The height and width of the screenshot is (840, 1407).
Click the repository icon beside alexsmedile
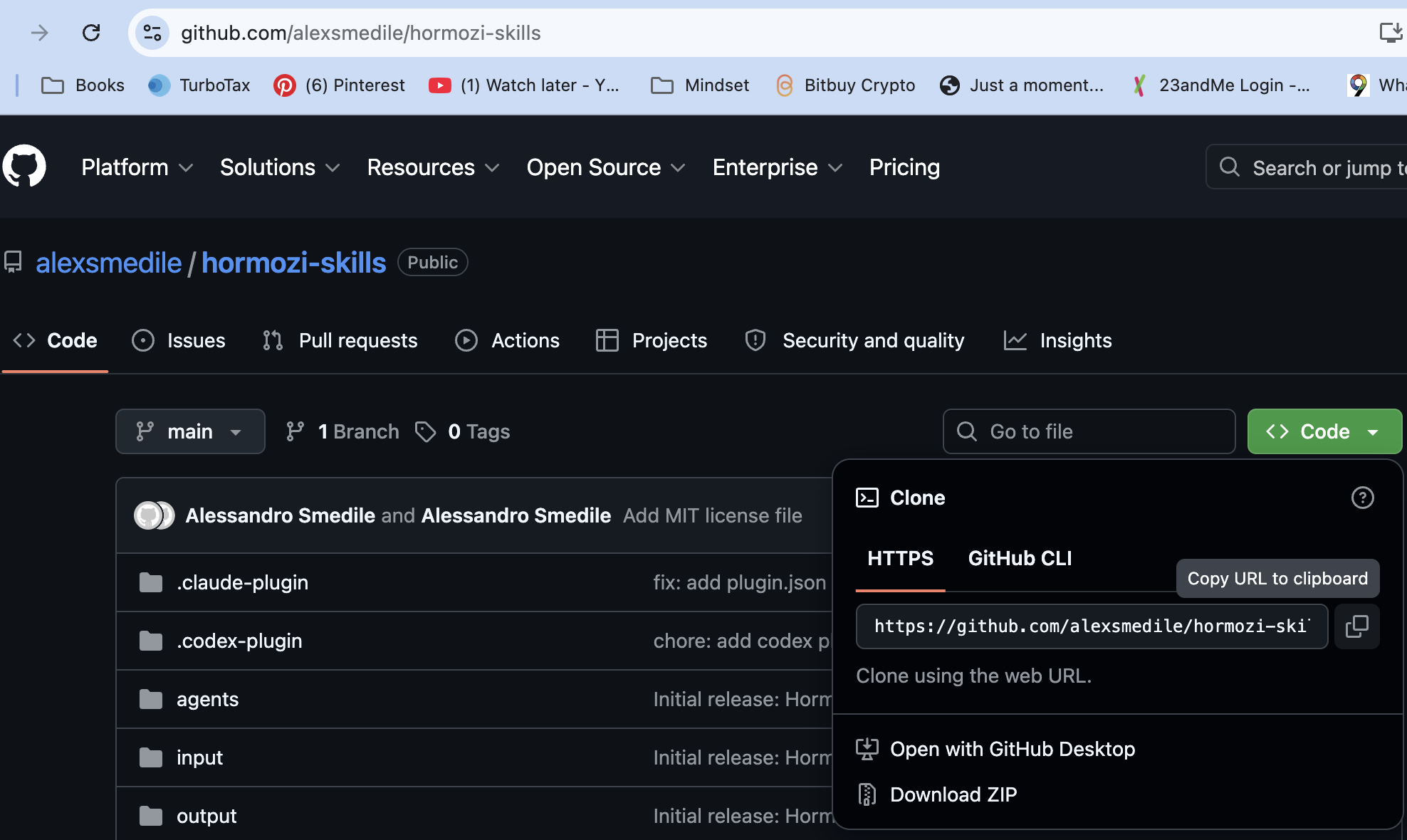coord(13,262)
